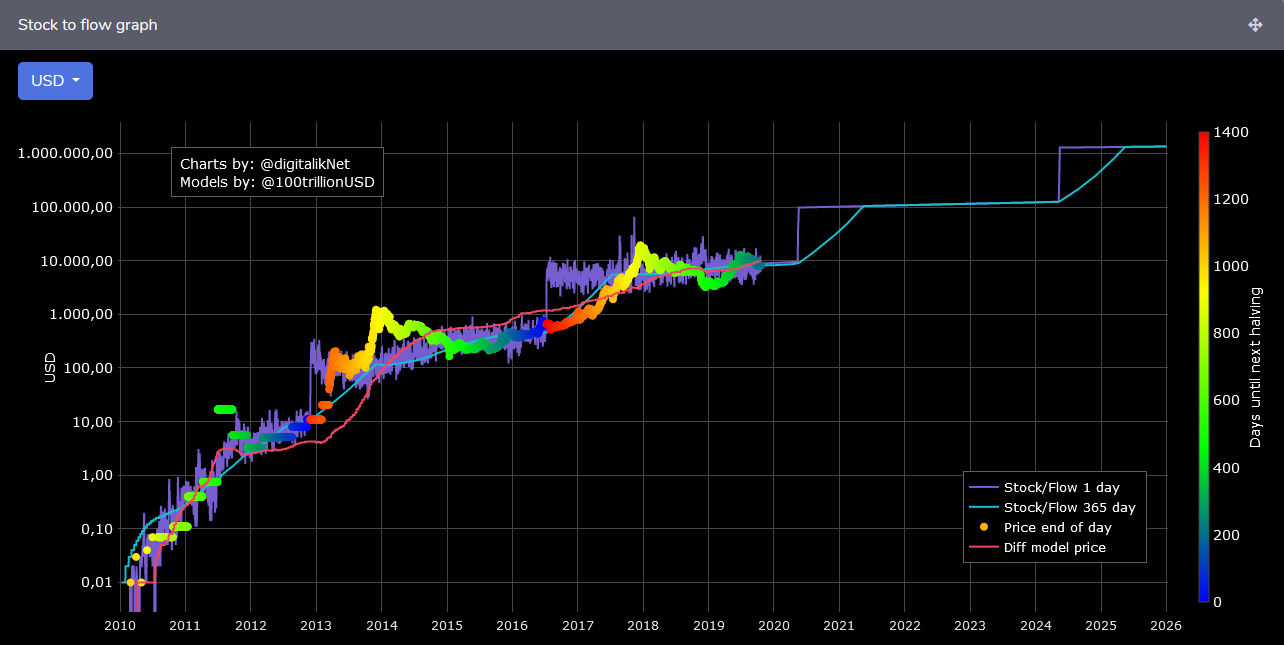Select the Stock to flow graph title
The height and width of the screenshot is (645, 1284).
pos(88,25)
